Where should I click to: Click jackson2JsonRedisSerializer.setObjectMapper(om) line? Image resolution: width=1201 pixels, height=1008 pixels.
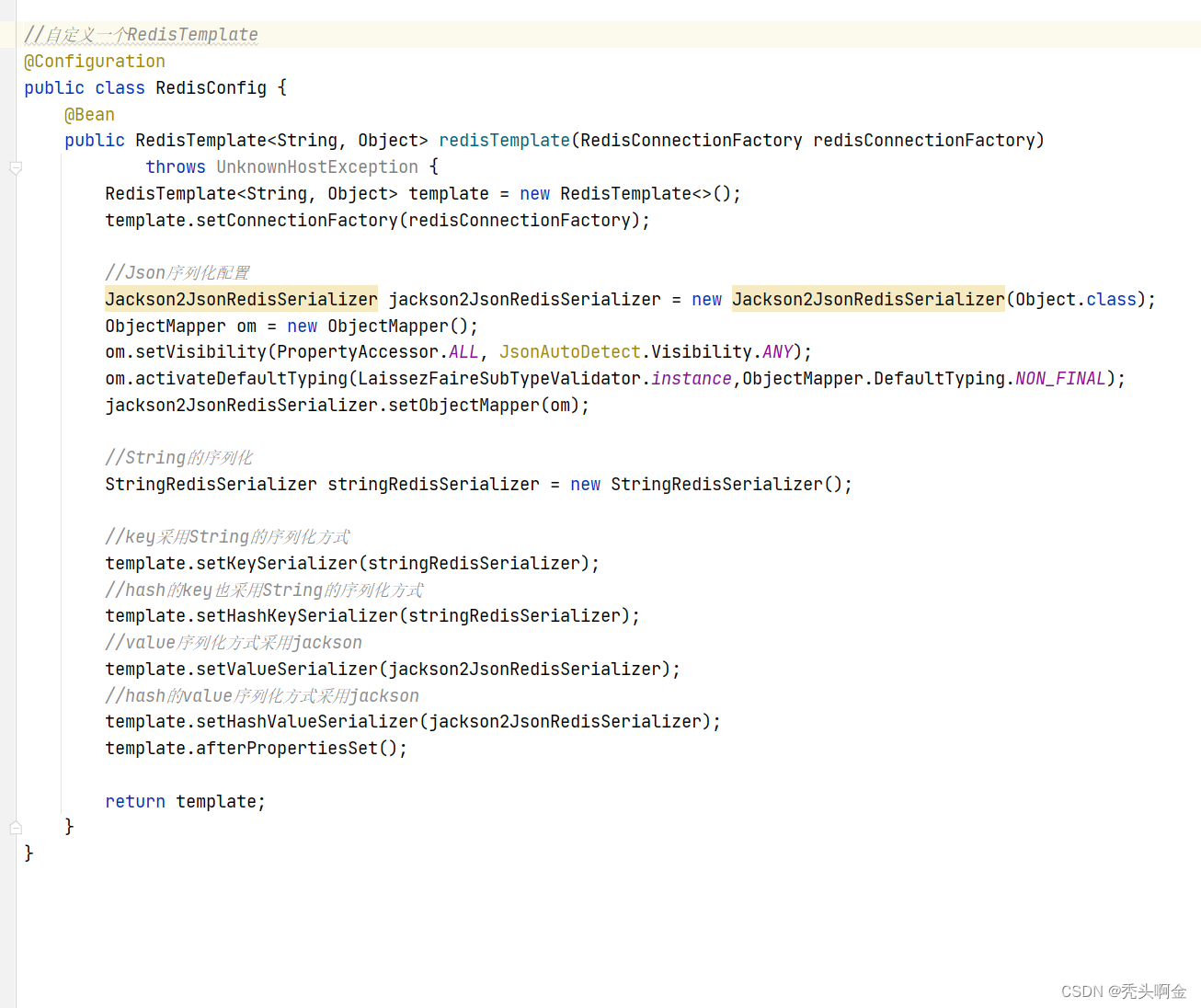coord(347,406)
